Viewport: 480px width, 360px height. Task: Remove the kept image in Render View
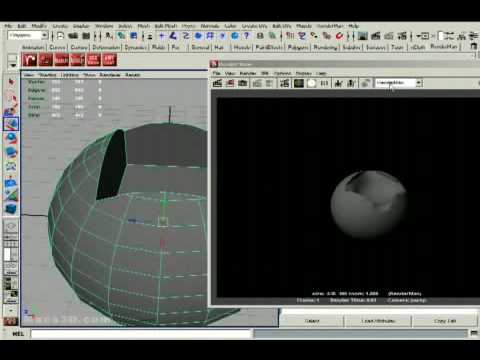tap(351, 83)
